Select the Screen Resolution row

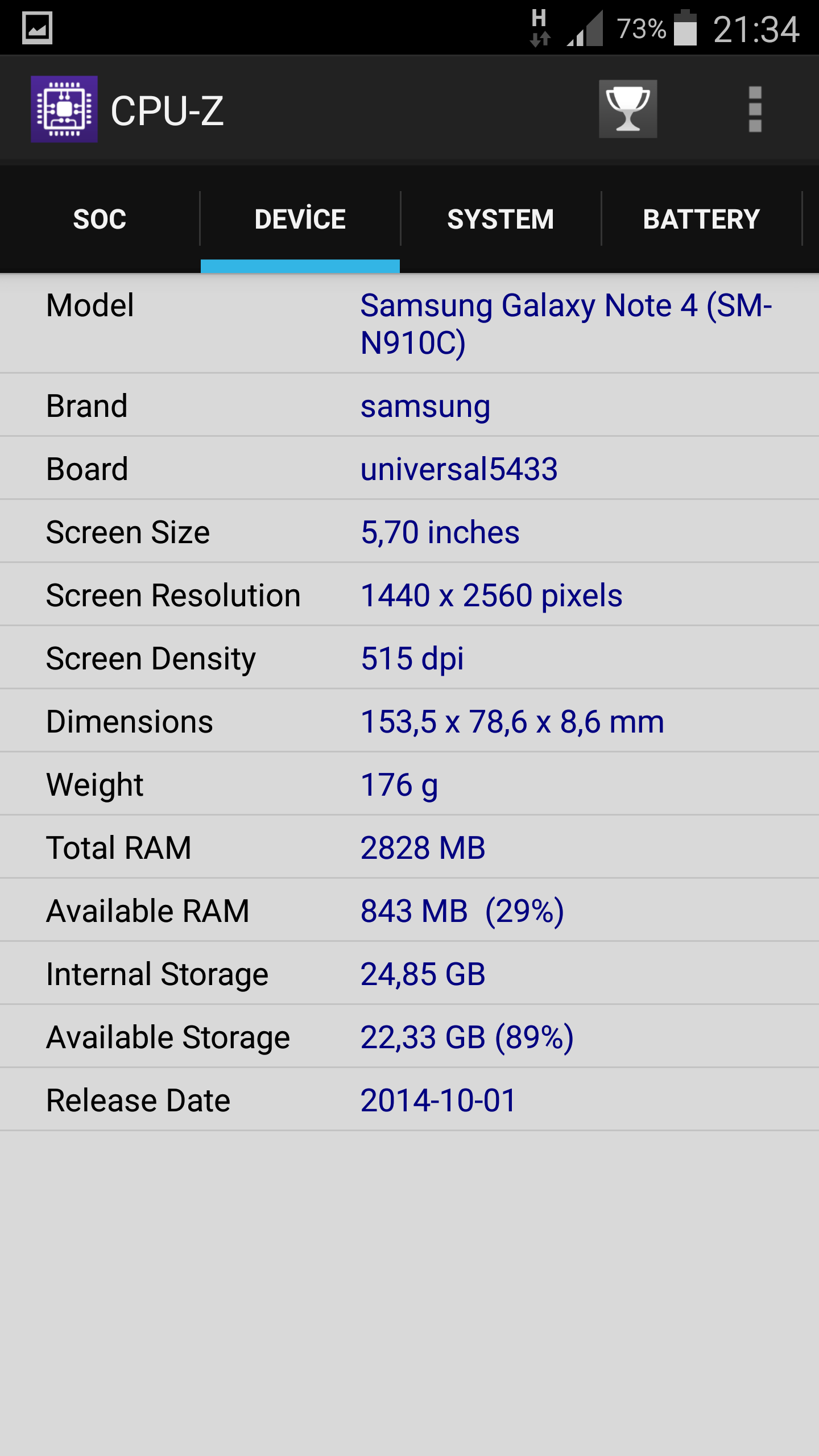(x=409, y=595)
